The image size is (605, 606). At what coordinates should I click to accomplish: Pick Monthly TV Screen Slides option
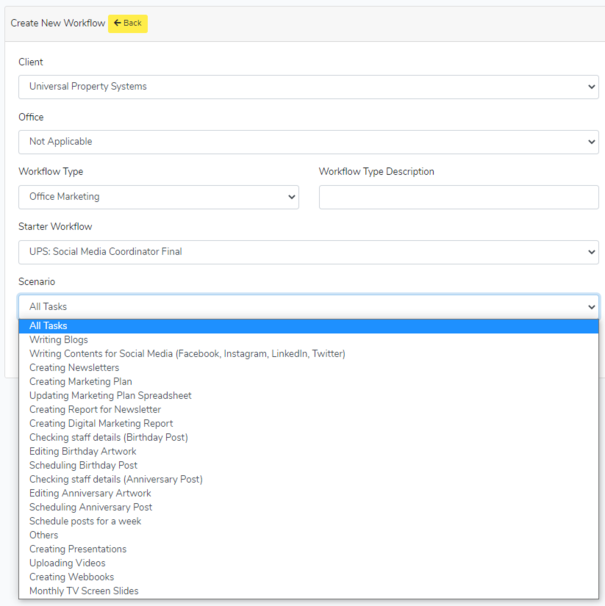(x=84, y=591)
